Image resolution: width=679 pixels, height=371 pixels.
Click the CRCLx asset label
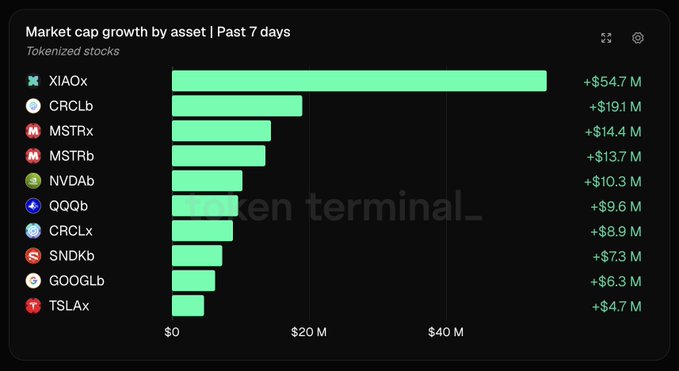pyautogui.click(x=71, y=231)
